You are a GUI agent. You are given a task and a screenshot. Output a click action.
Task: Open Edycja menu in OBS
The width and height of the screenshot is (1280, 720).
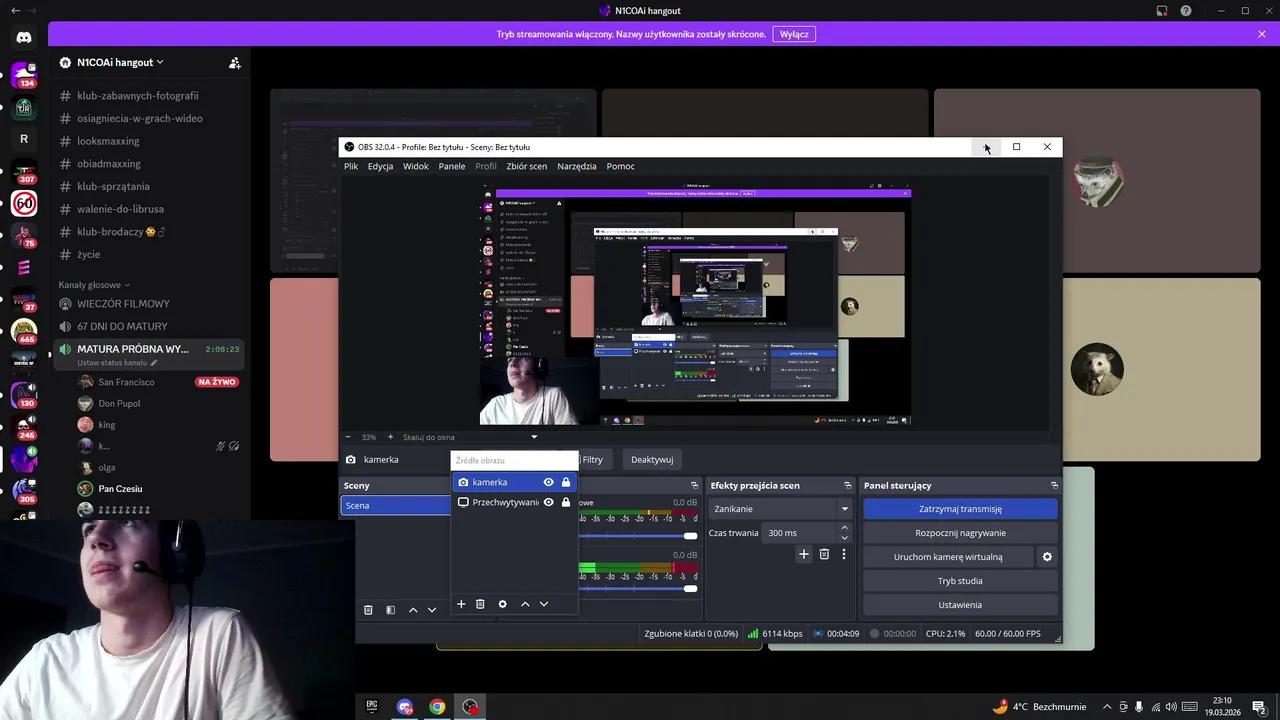coord(380,166)
